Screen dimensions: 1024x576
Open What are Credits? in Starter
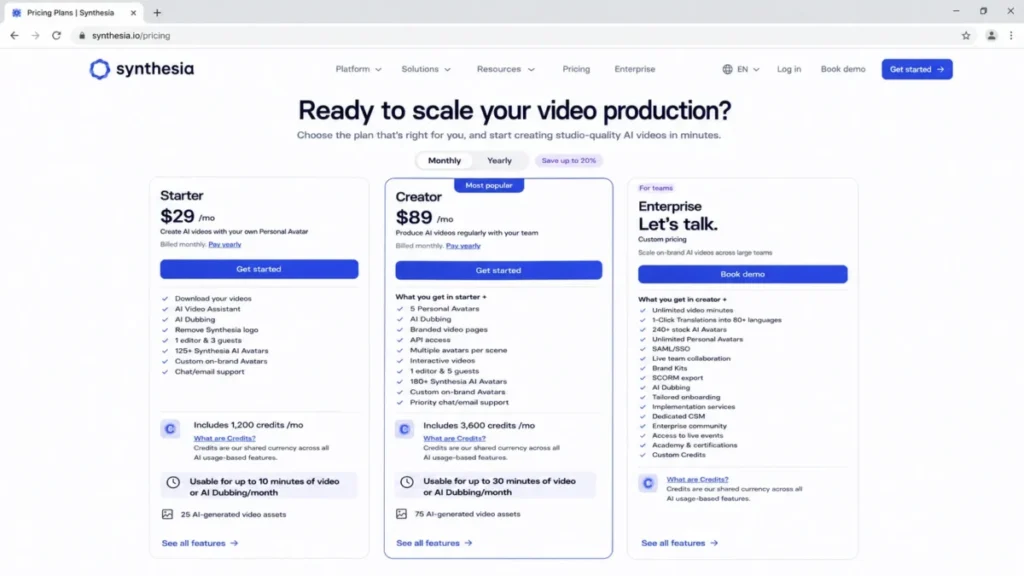[225, 438]
